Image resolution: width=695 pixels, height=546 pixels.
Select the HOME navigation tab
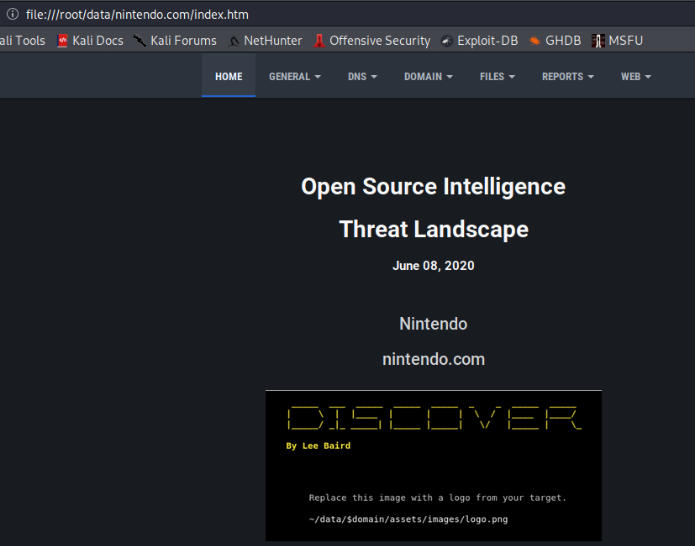tap(229, 76)
